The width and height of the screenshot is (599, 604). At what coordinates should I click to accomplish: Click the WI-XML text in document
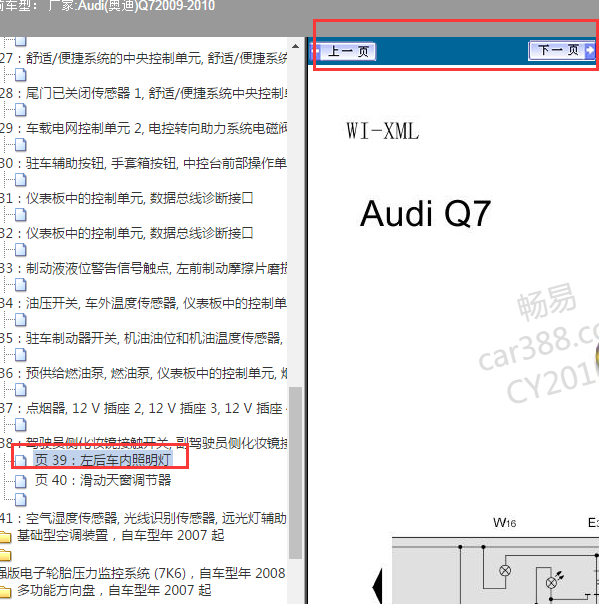tap(383, 131)
